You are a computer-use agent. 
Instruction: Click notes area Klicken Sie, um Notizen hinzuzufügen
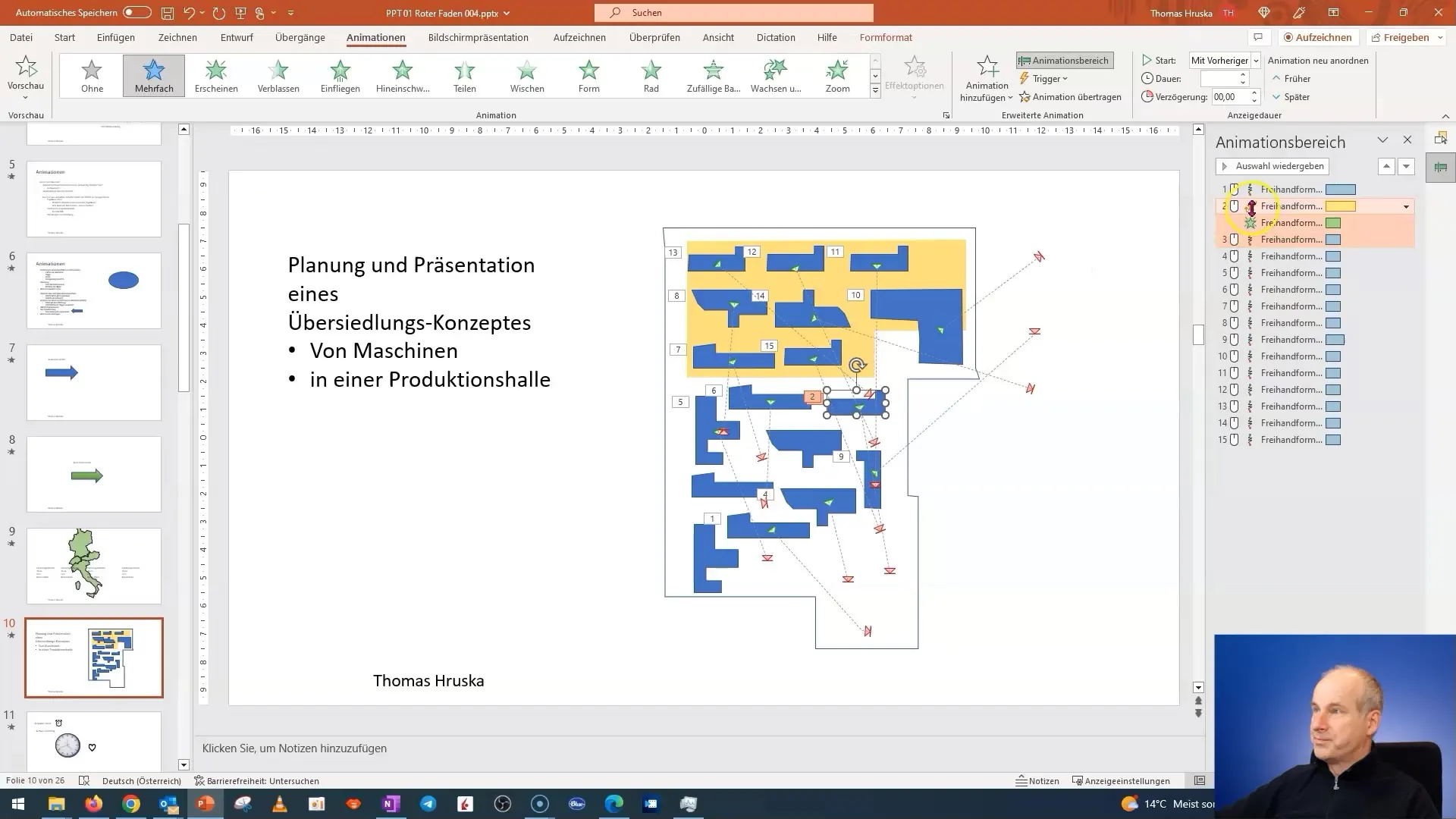click(295, 748)
